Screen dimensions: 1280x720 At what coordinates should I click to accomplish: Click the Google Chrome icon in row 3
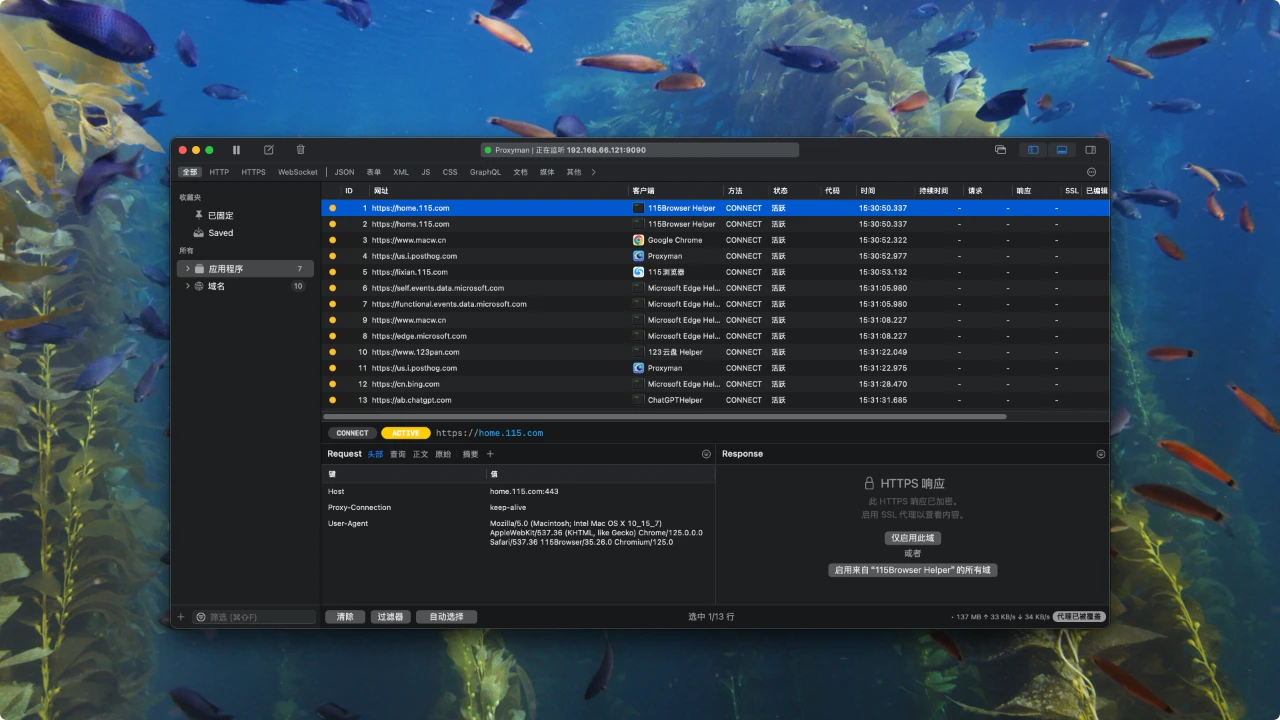point(638,240)
